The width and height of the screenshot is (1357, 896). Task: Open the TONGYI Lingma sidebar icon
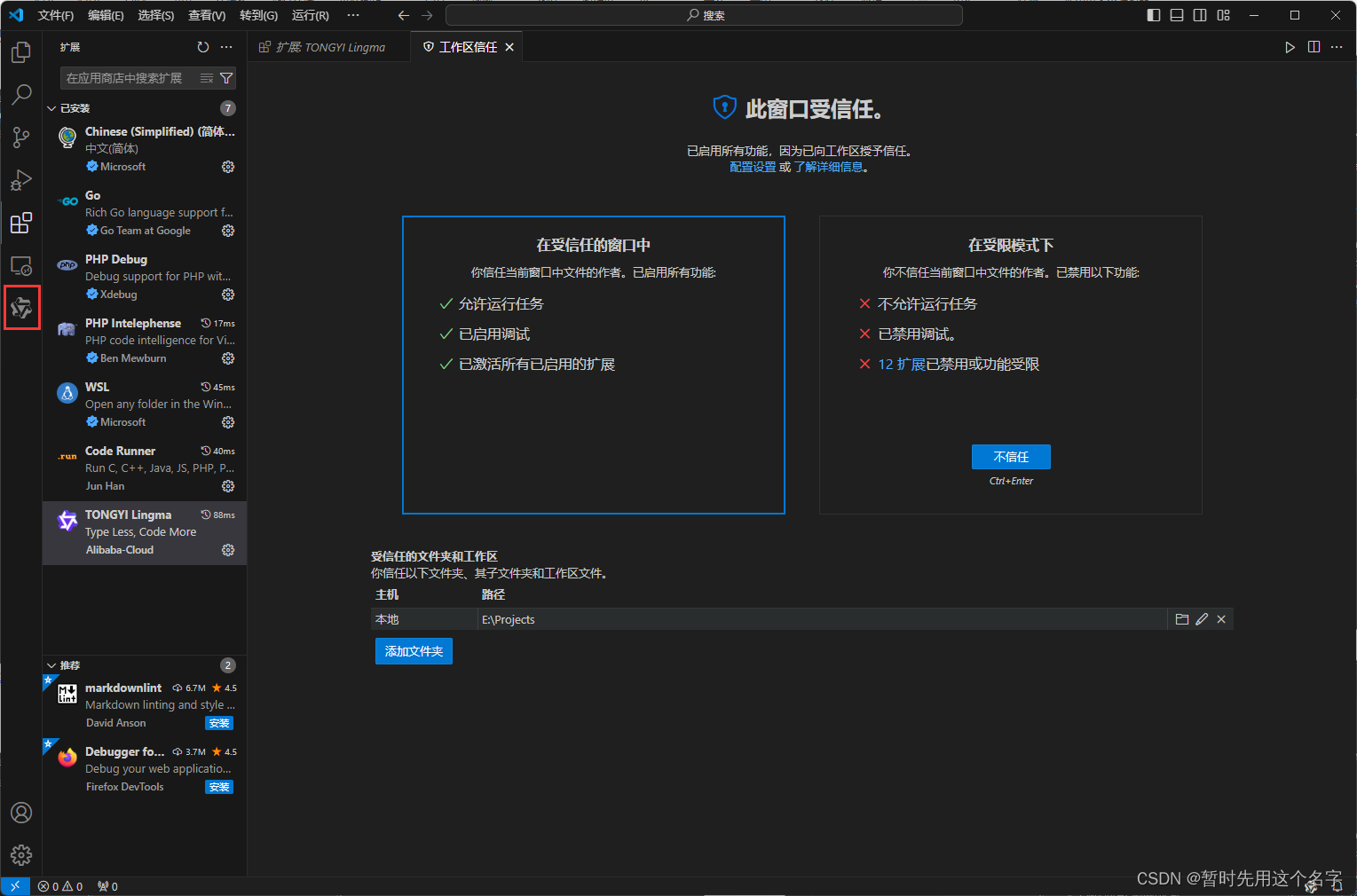pos(21,308)
